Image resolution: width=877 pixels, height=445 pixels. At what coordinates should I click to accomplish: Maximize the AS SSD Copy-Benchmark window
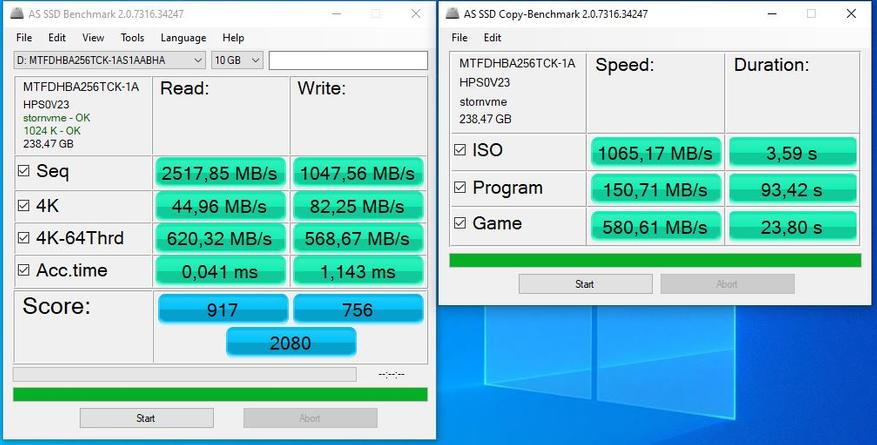click(811, 13)
